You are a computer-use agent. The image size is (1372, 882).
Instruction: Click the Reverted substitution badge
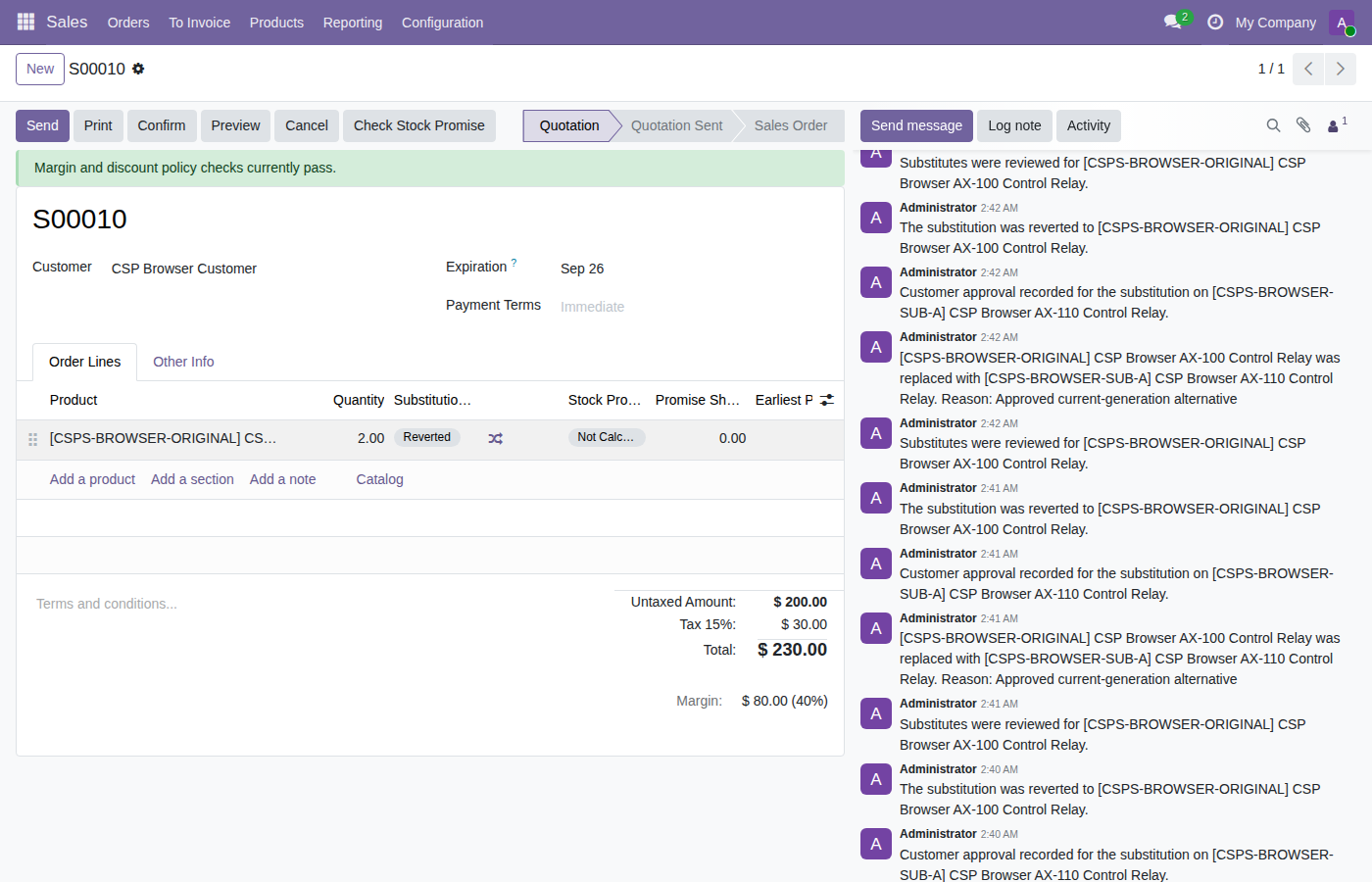[x=427, y=437]
